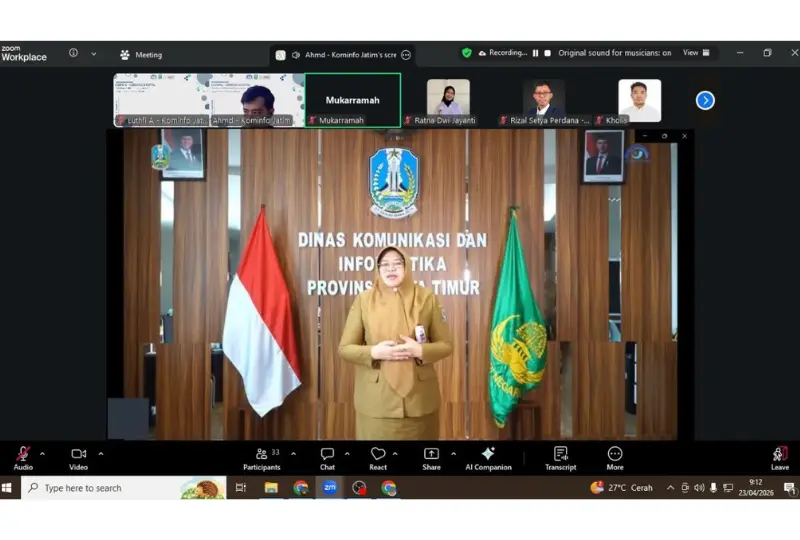Open the Chat panel
This screenshot has width=800, height=540.
[x=327, y=455]
